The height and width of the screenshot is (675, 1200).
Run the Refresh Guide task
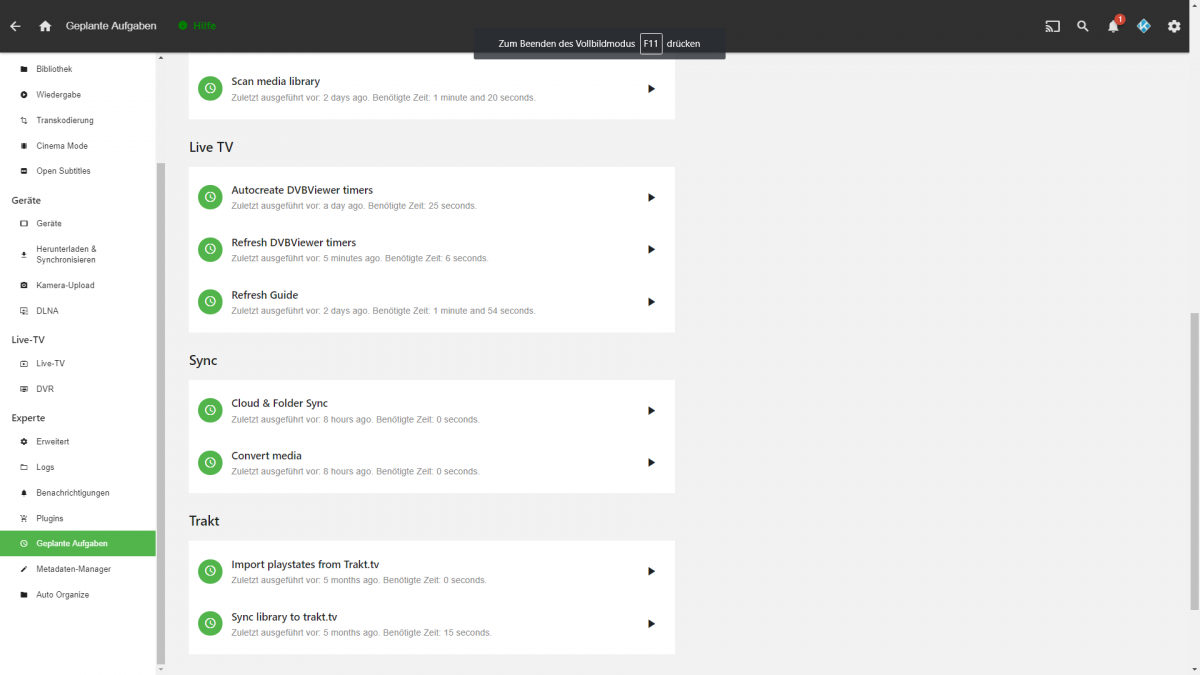pos(651,302)
